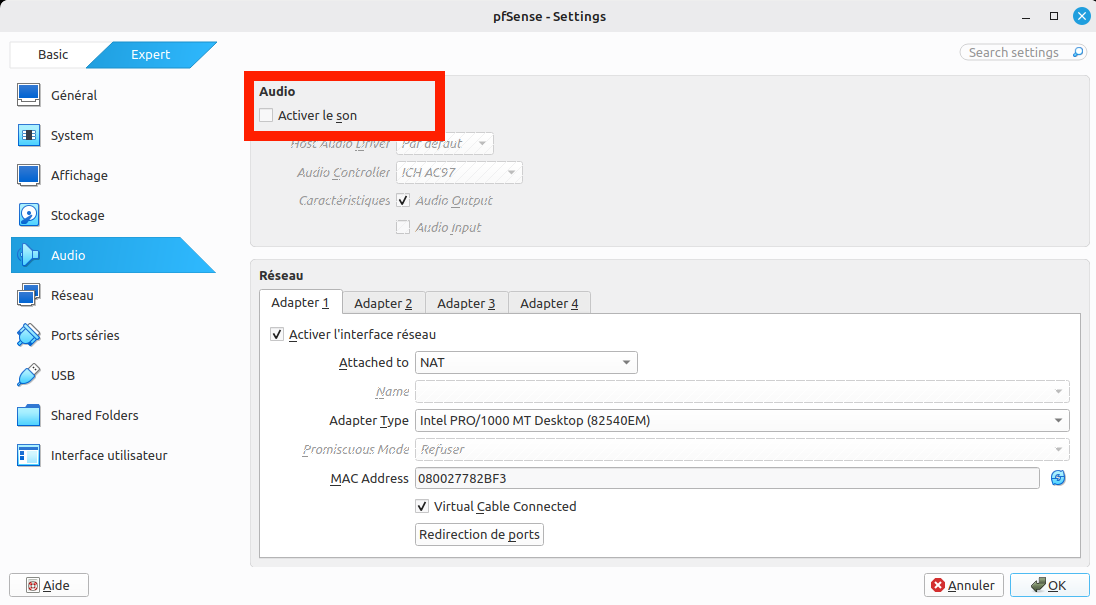This screenshot has width=1096, height=605.
Task: Expand the Promiscuous Mode dropdown
Action: point(742,449)
